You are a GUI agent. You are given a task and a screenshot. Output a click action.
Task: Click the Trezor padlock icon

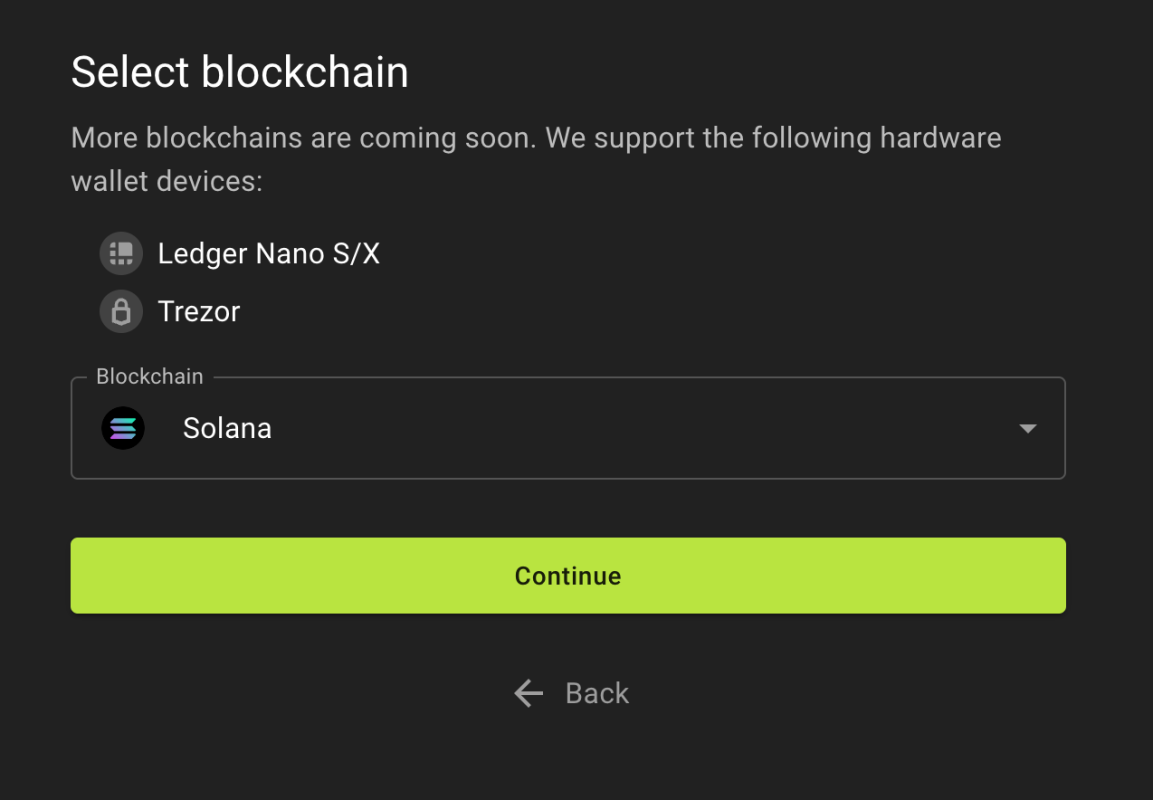tap(121, 312)
